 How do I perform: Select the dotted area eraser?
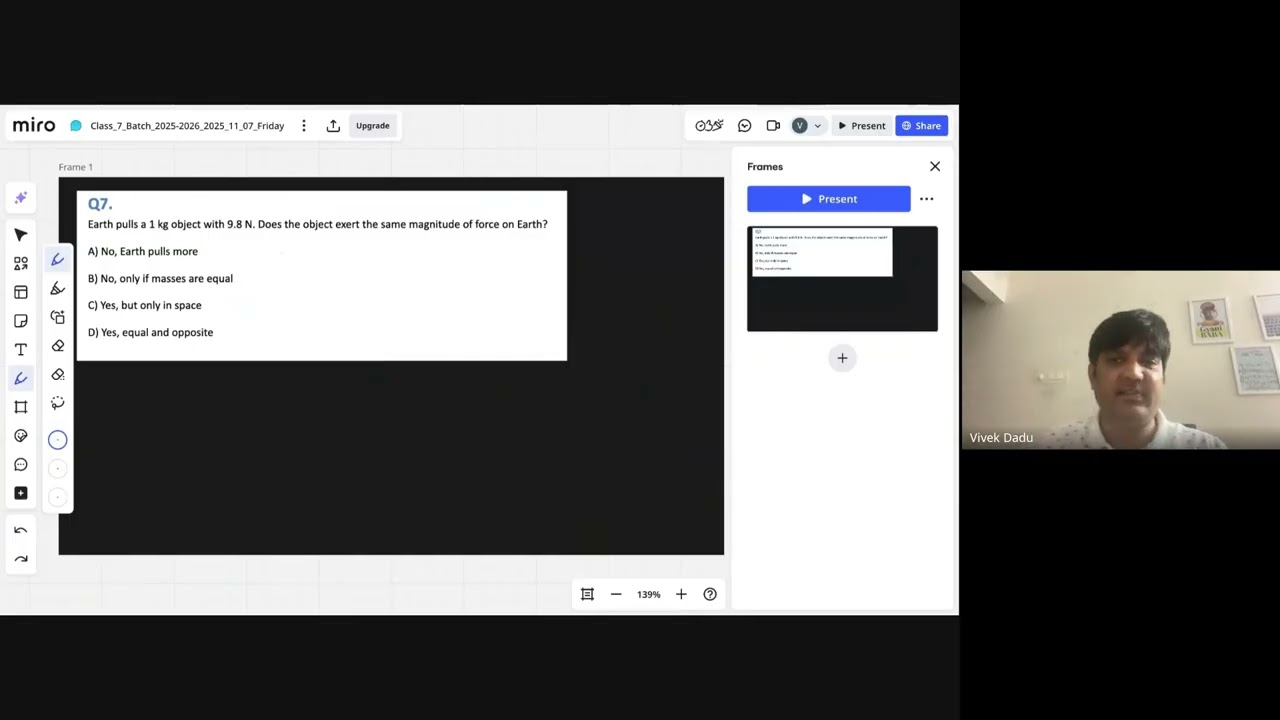(58, 375)
